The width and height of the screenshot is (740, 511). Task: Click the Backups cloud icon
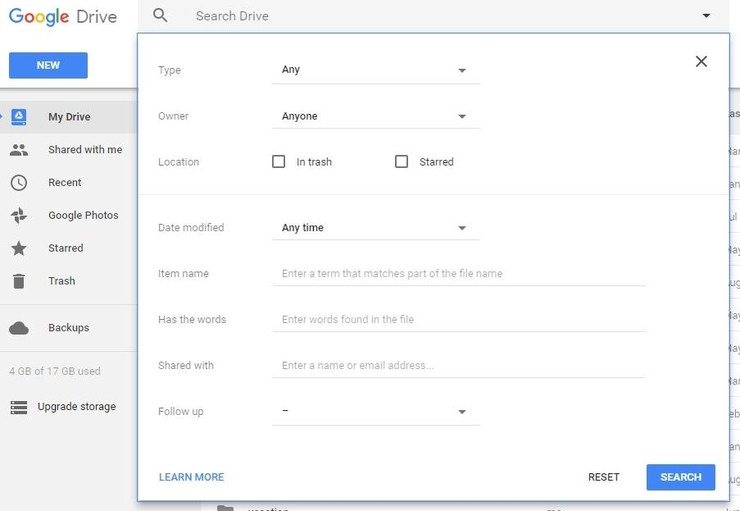click(x=19, y=328)
